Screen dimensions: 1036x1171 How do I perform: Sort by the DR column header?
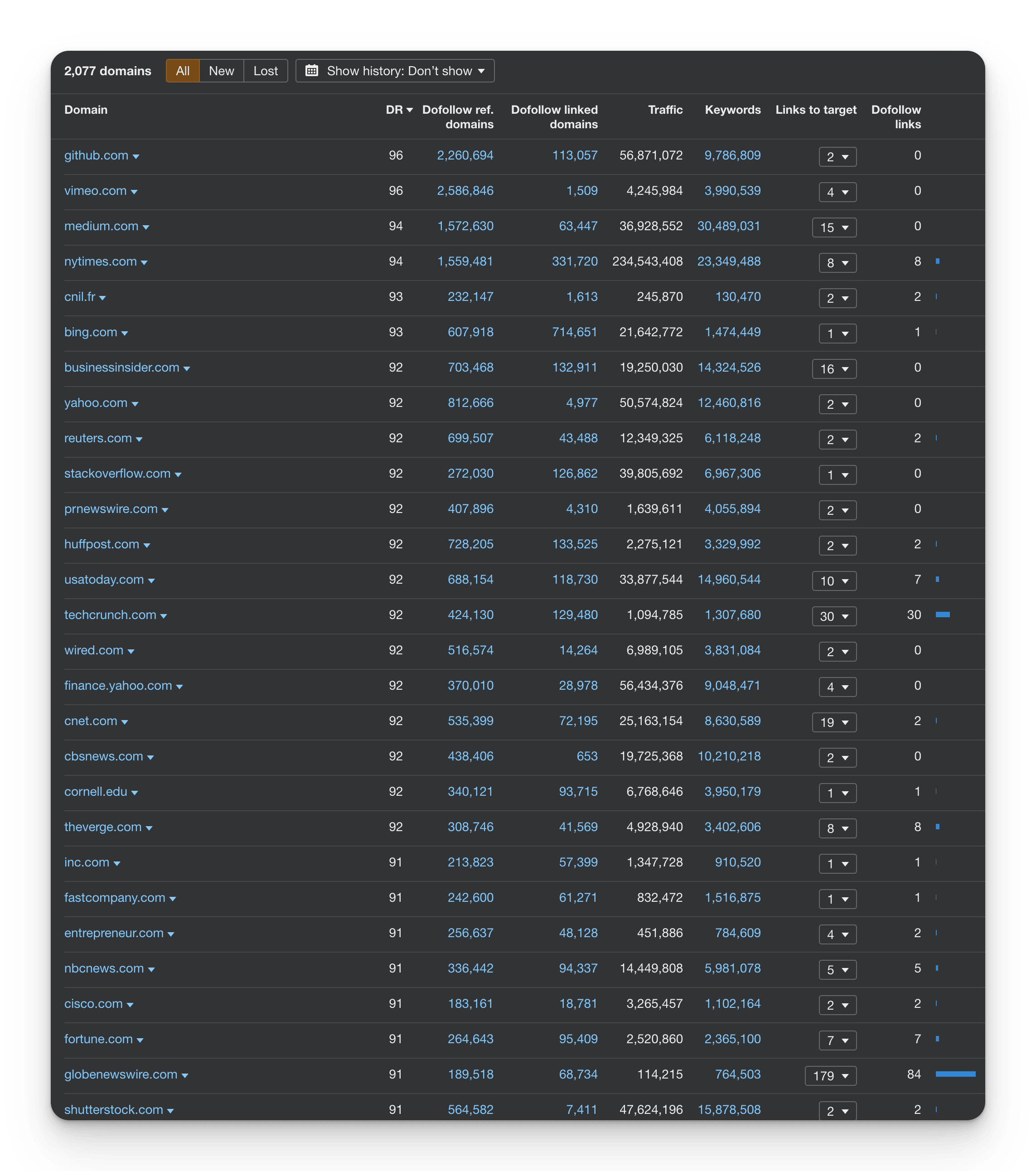point(399,109)
